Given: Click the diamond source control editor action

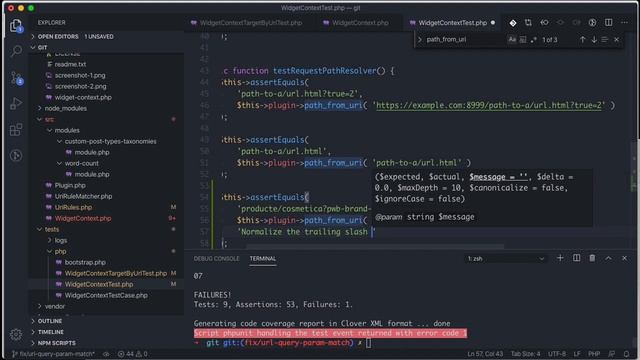Looking at the screenshot, I should pos(513,23).
